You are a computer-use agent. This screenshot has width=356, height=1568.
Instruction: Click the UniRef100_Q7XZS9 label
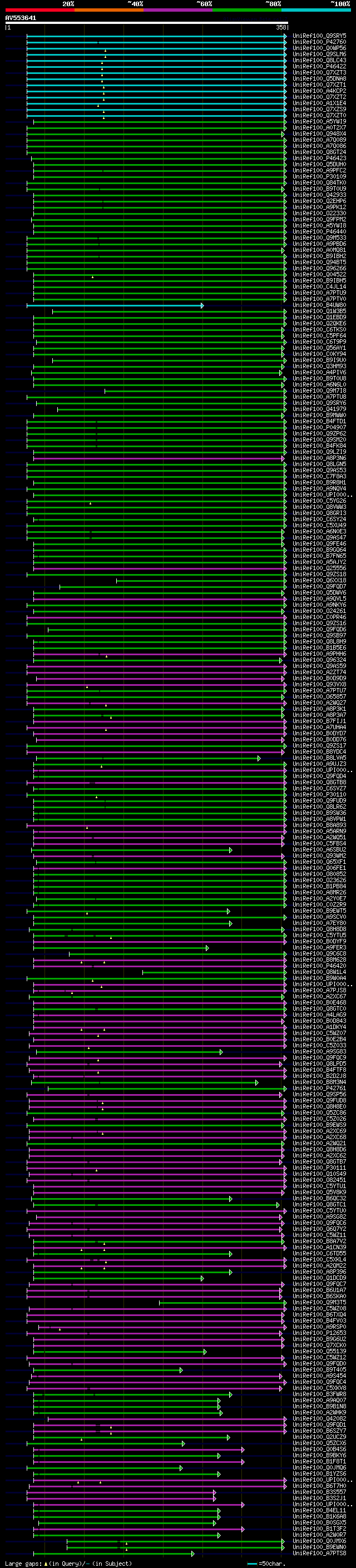pyautogui.click(x=319, y=110)
